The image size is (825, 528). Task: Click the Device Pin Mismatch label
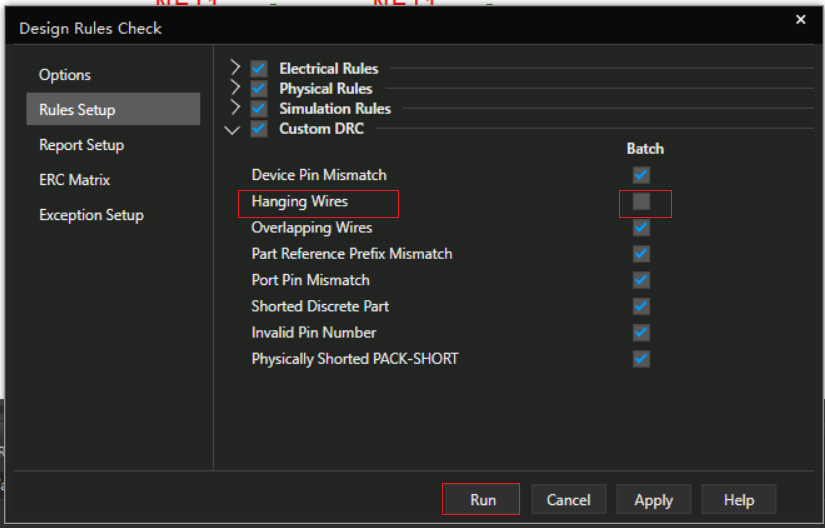tap(319, 175)
